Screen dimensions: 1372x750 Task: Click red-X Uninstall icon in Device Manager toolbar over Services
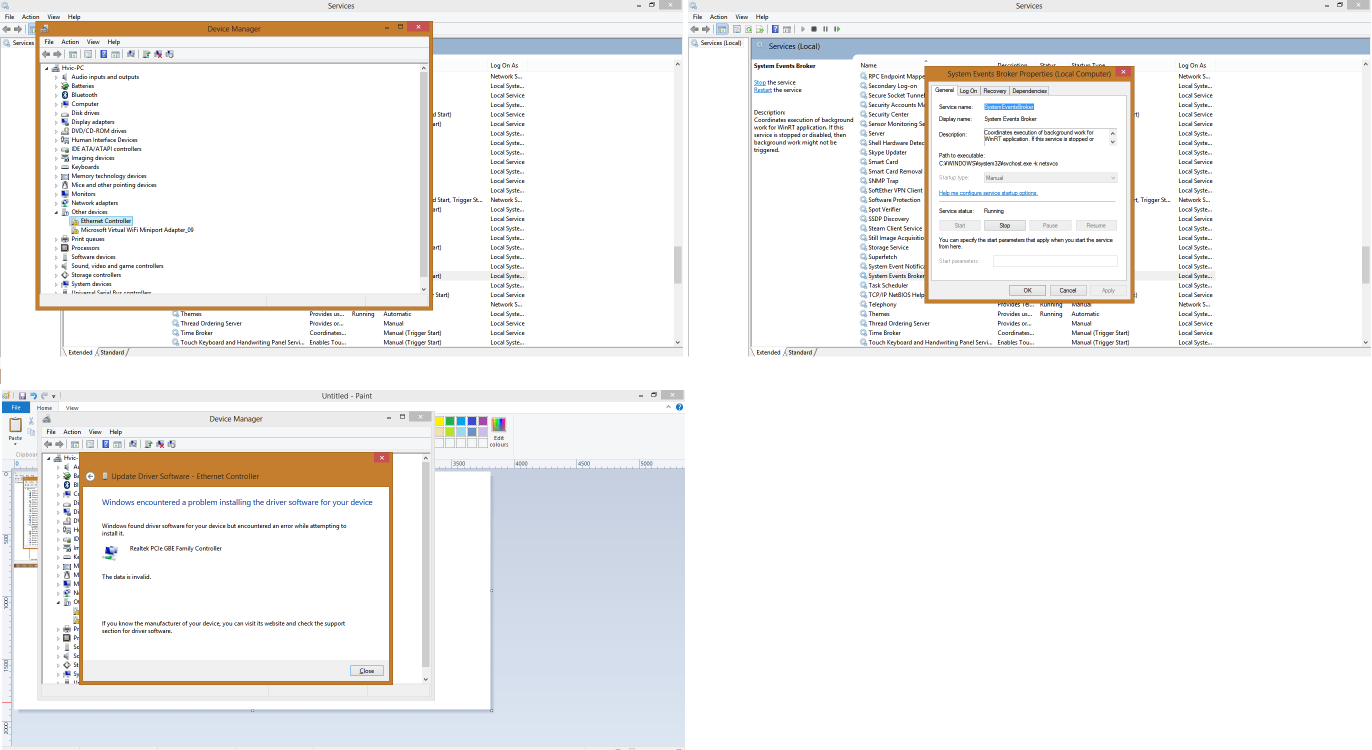pos(158,54)
